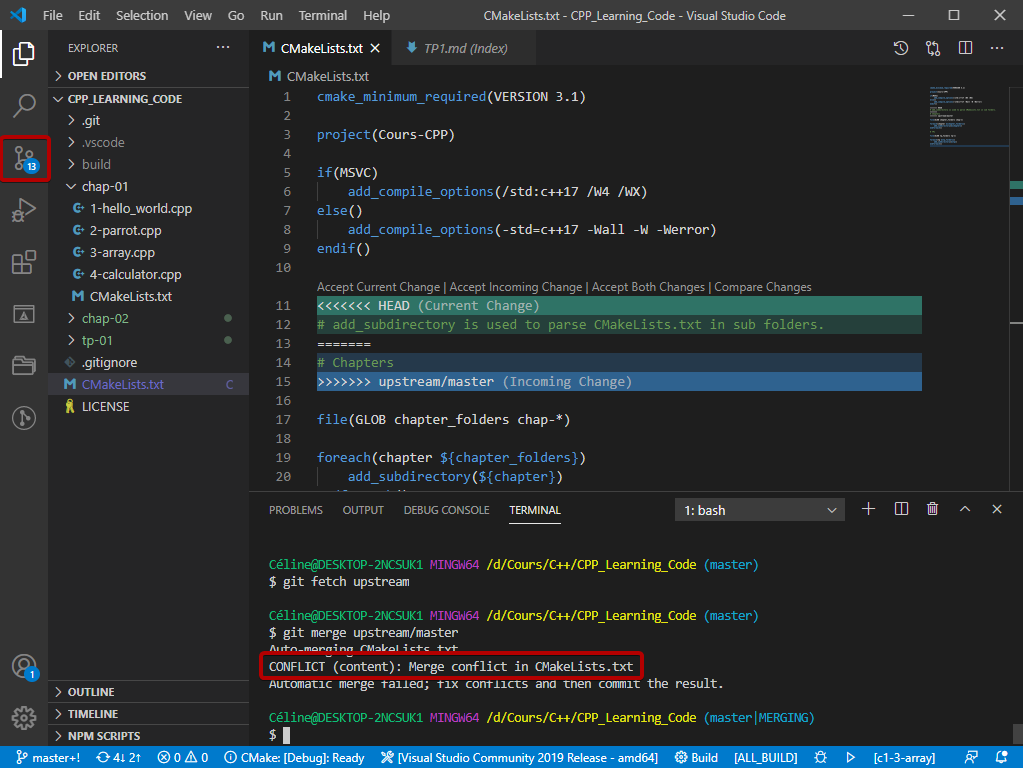This screenshot has height=768, width=1023.
Task: Click the master+! branch in status bar
Action: [48, 758]
